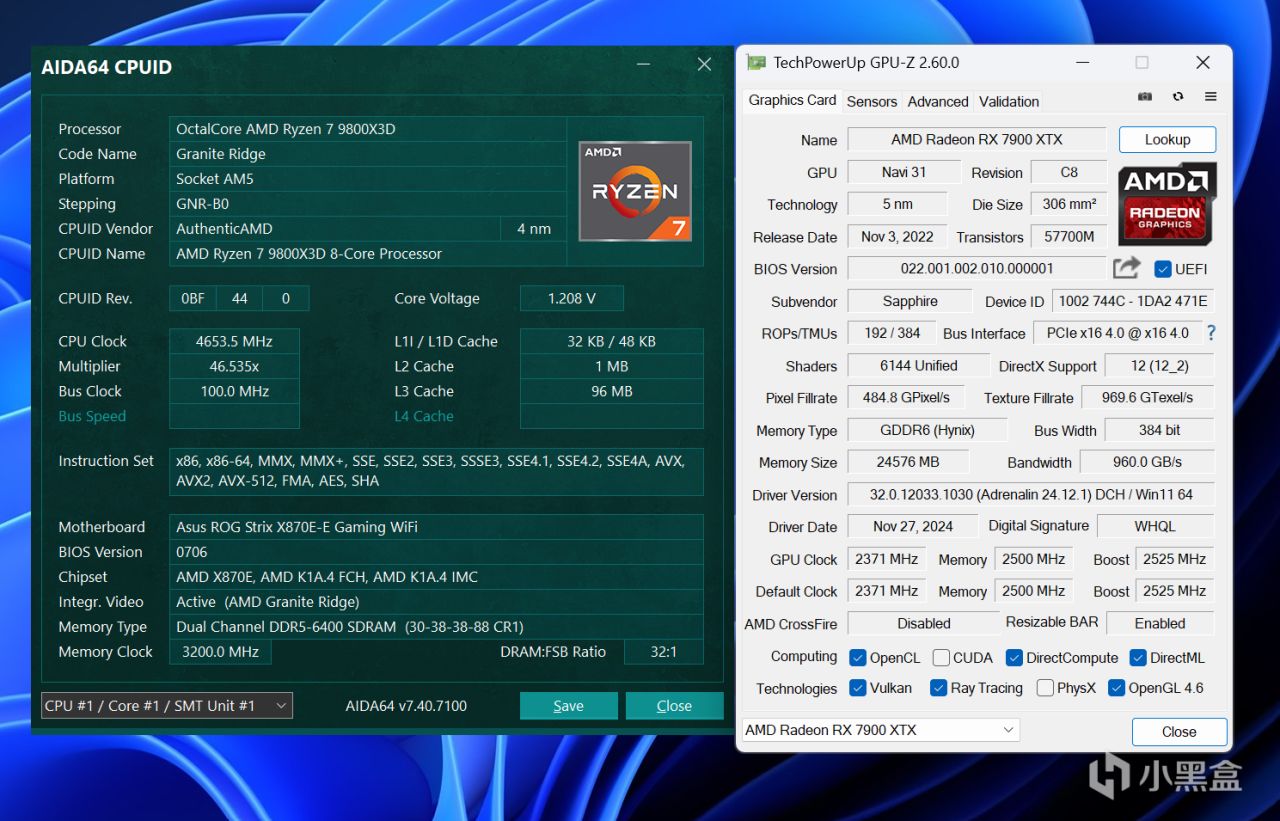Click the Release Date 'Nov 3, 2022'

[x=897, y=237]
